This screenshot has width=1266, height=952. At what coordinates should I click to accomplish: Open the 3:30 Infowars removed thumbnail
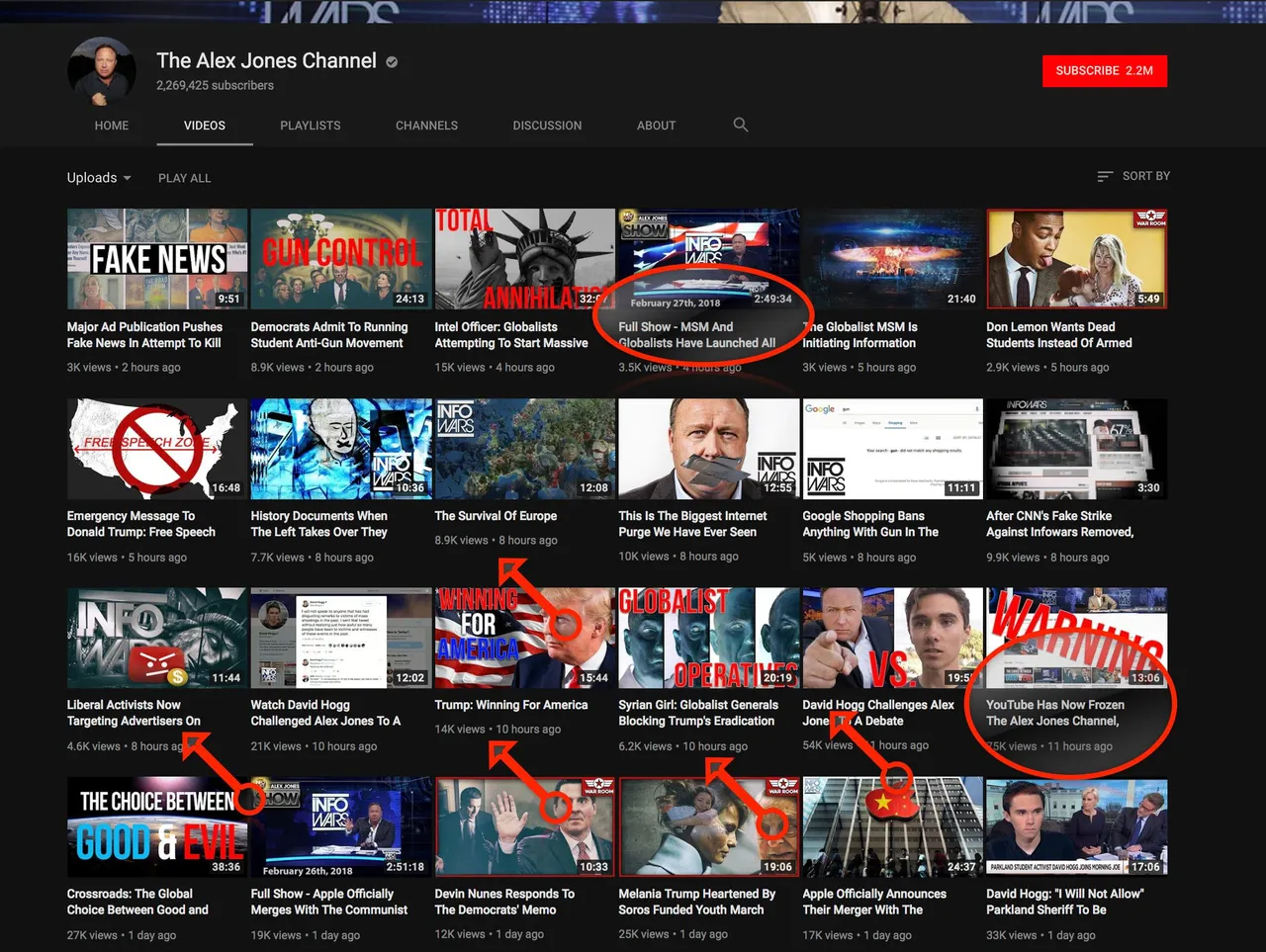coord(1076,449)
